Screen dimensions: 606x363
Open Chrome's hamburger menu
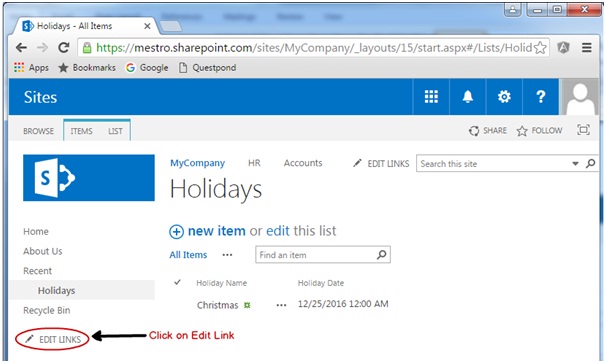pos(587,48)
